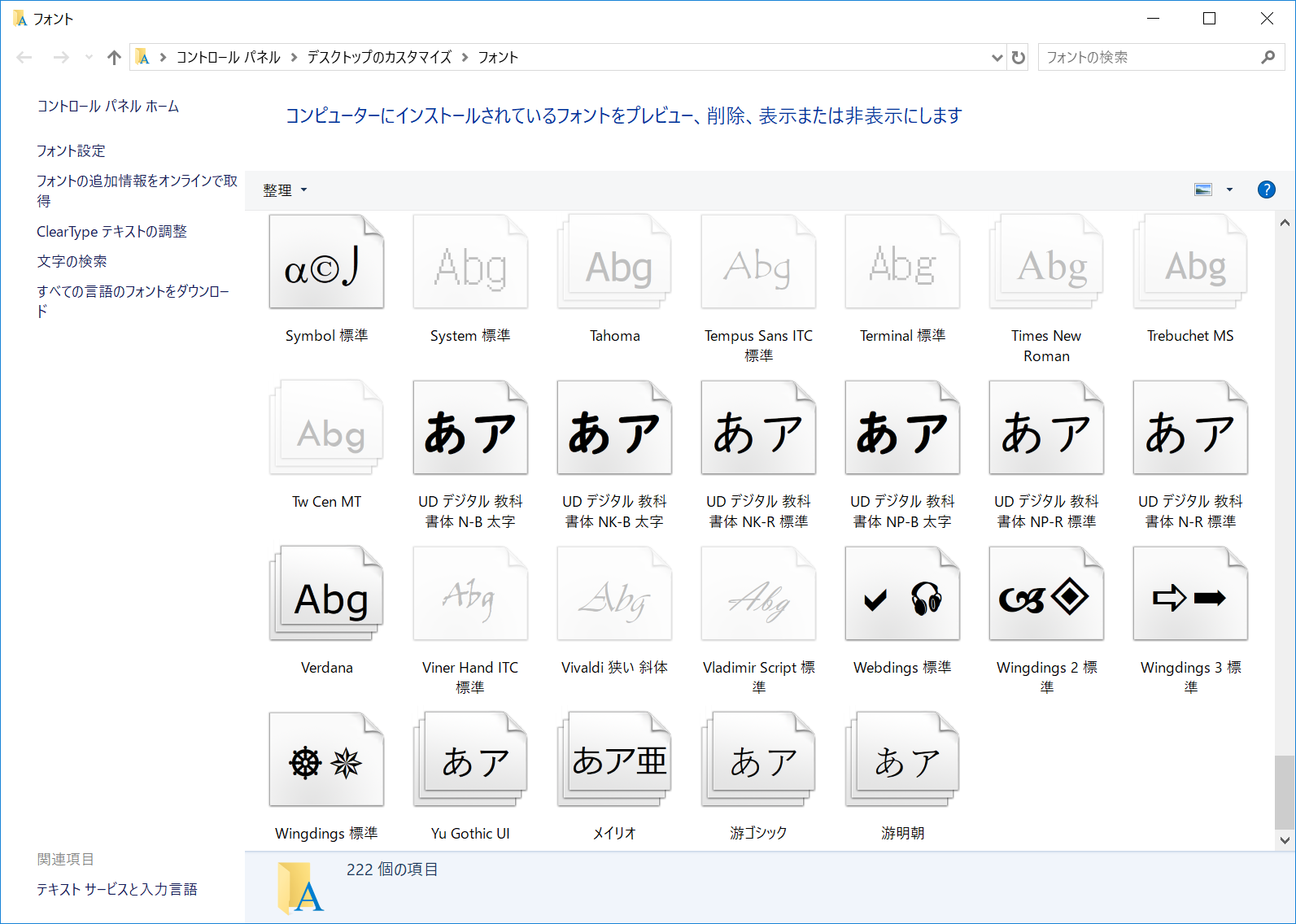Expand chevron before コントロール パネル in breadcrumb
The height and width of the screenshot is (924, 1296).
pos(163,57)
